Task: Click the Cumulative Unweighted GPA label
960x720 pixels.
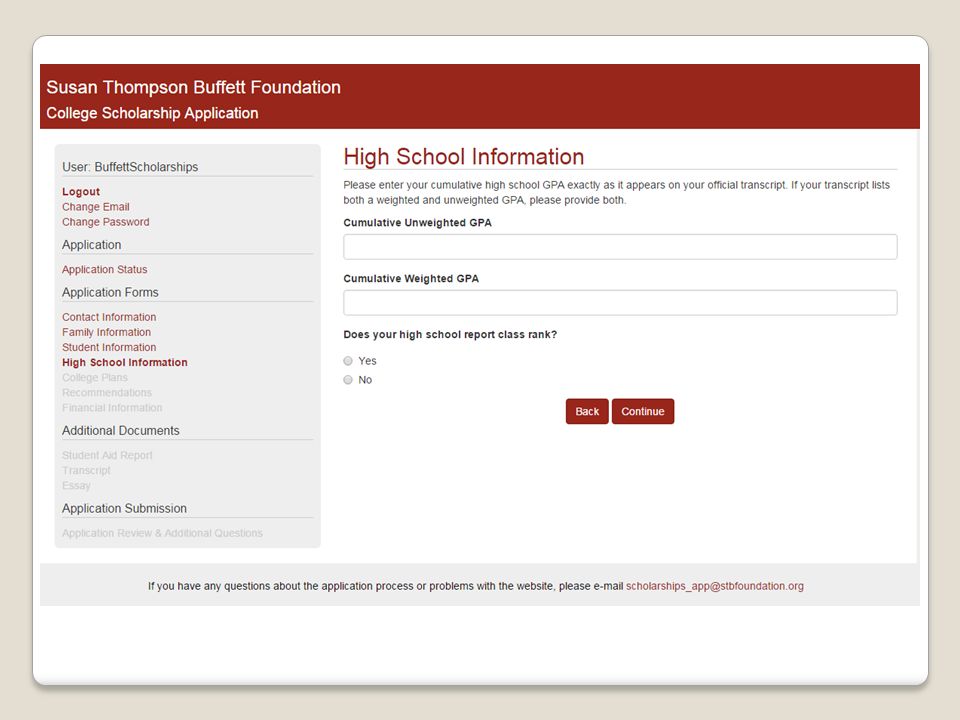Action: [418, 223]
